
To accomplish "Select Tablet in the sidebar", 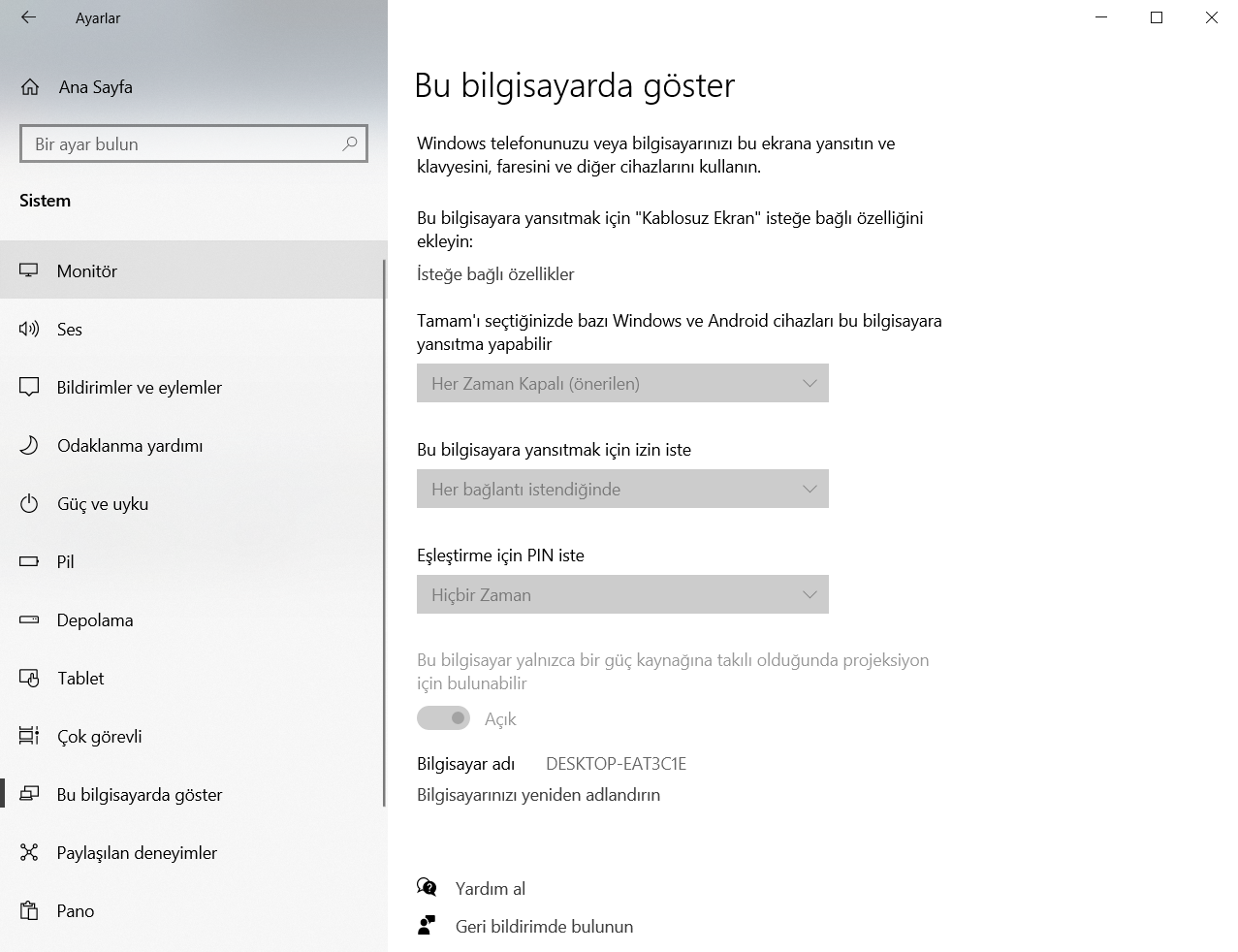I will pyautogui.click(x=193, y=678).
